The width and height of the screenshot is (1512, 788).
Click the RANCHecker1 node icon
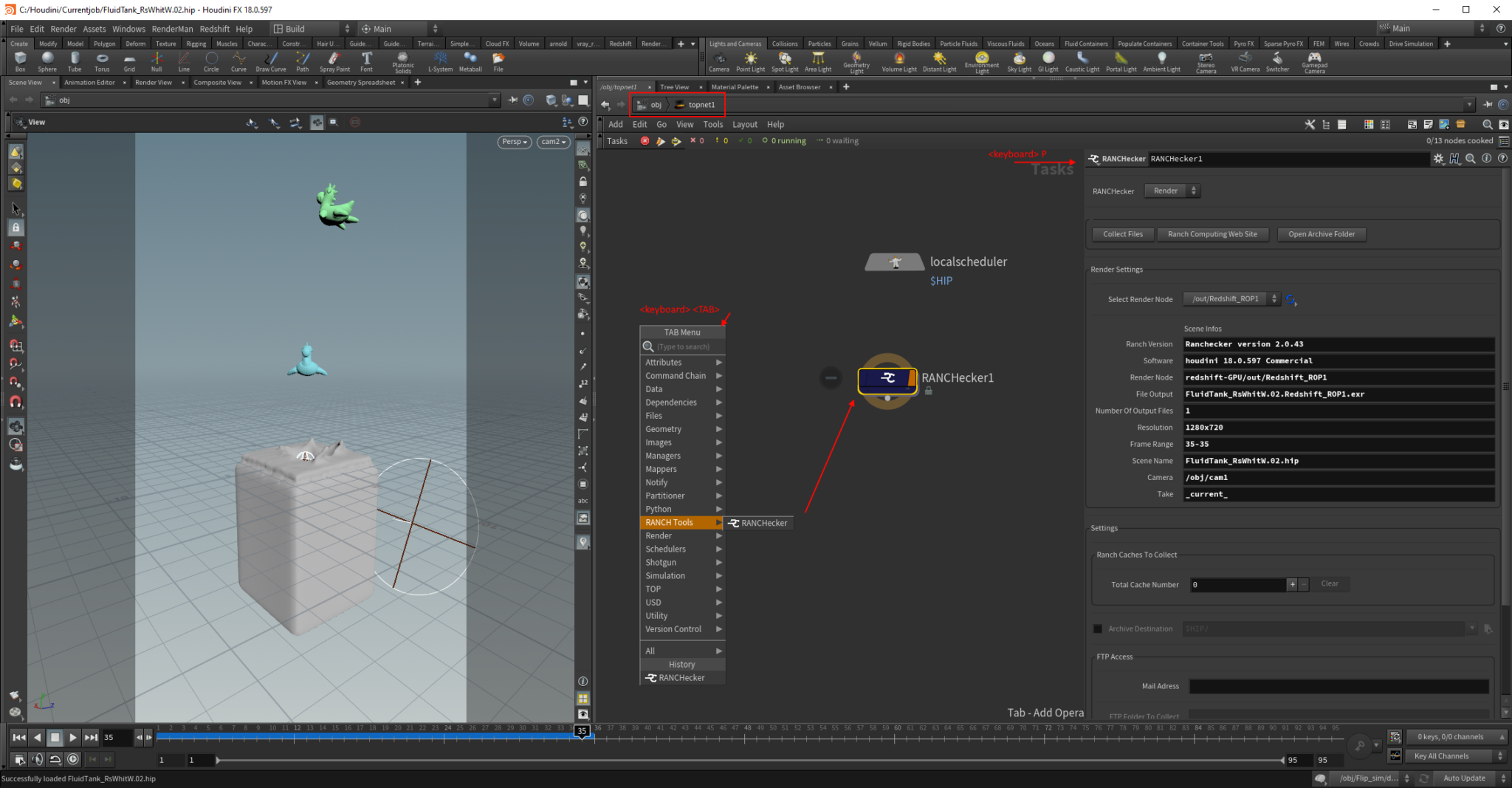pos(887,379)
